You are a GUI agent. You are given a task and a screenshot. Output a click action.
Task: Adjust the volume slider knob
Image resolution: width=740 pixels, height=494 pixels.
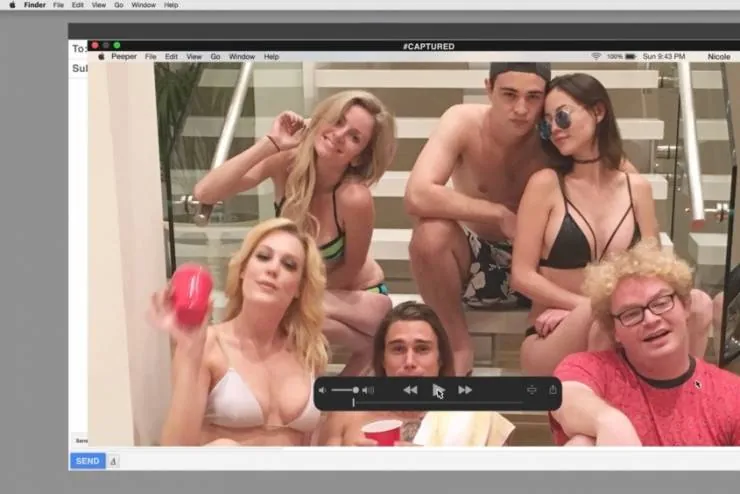pyautogui.click(x=355, y=390)
